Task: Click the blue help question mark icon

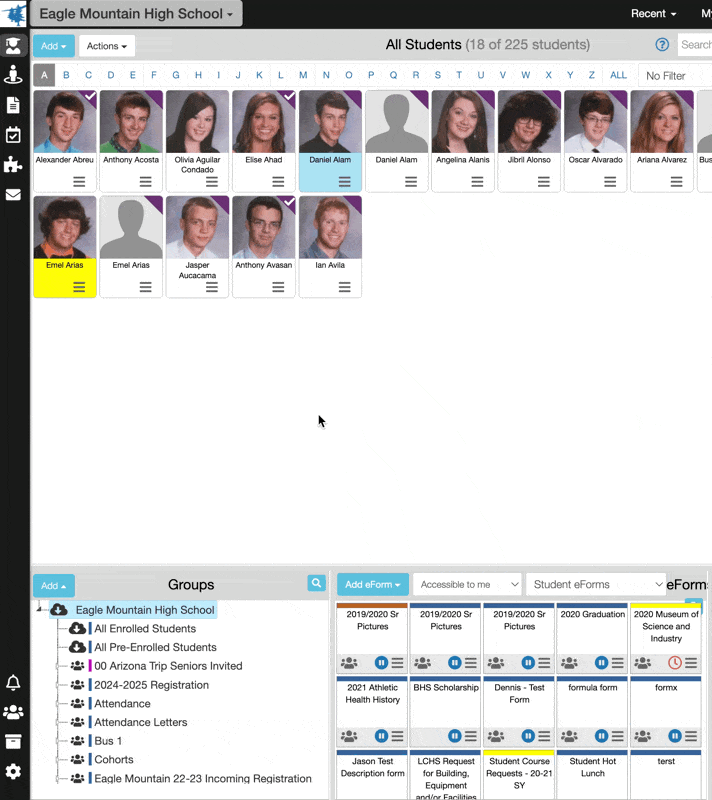Action: point(662,45)
